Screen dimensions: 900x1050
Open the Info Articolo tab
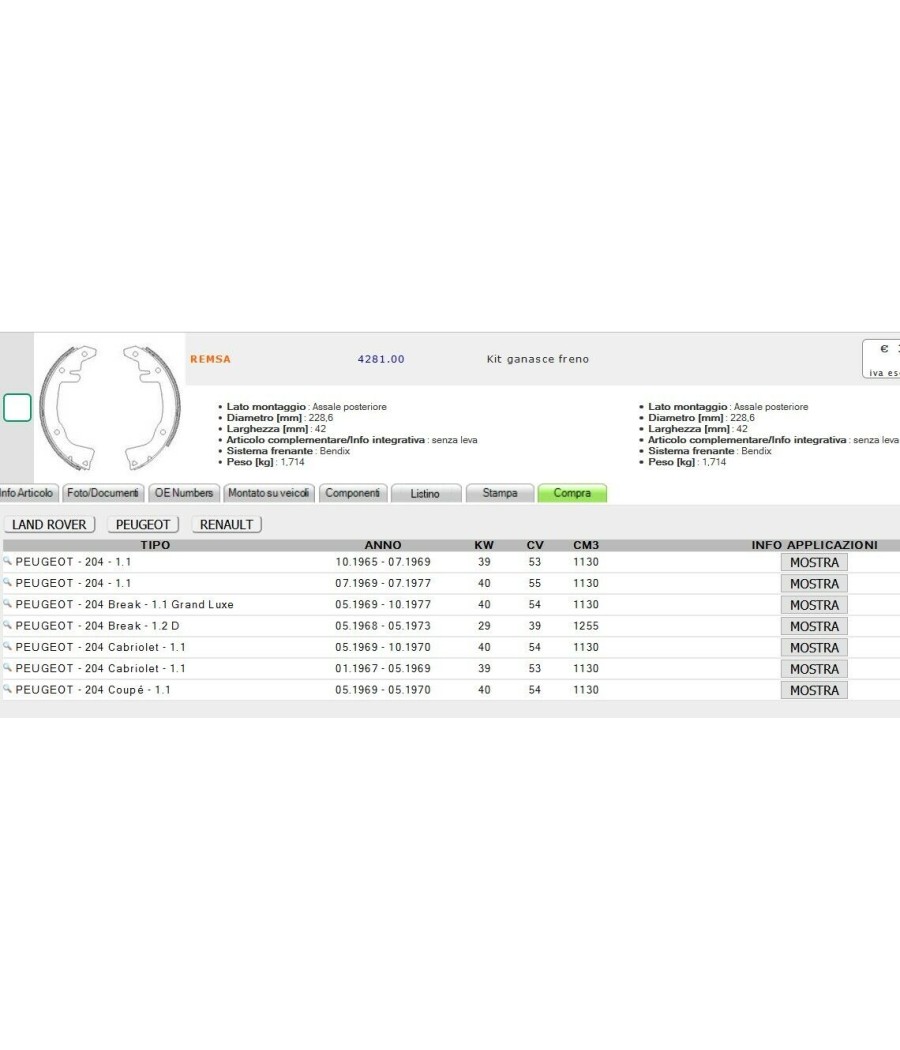(28, 493)
